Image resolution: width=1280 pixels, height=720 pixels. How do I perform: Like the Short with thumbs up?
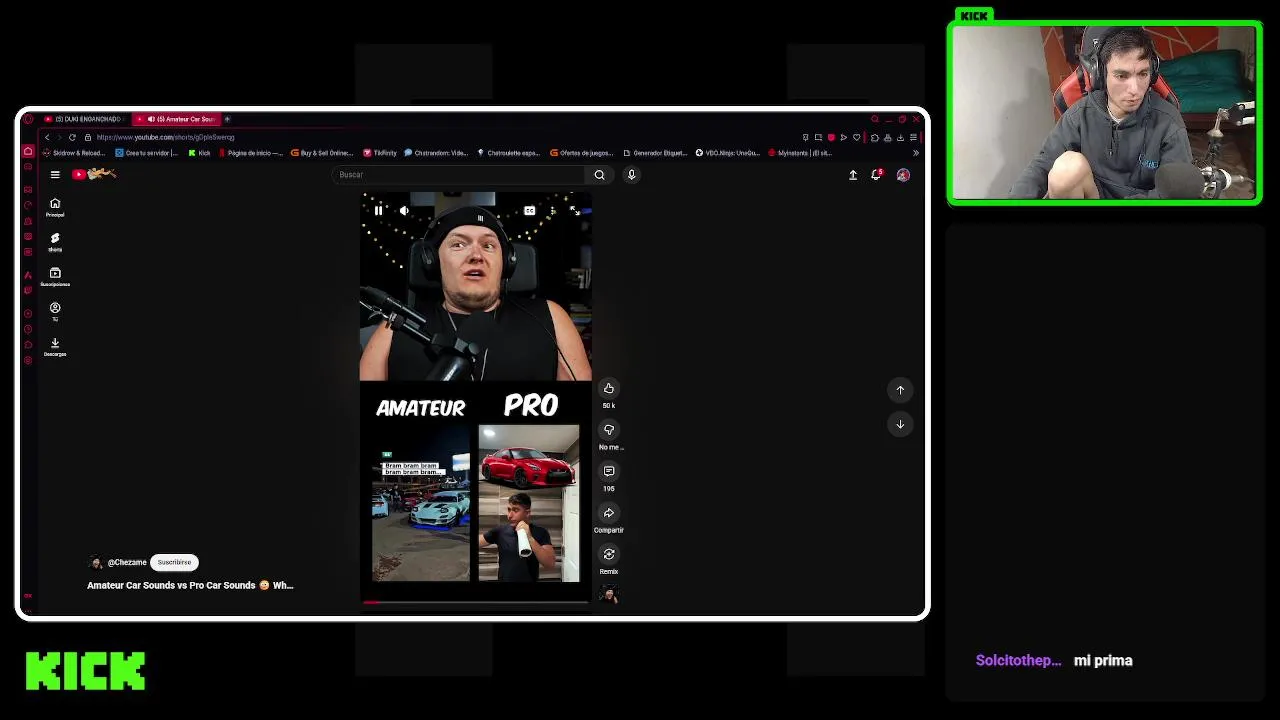[x=609, y=389]
